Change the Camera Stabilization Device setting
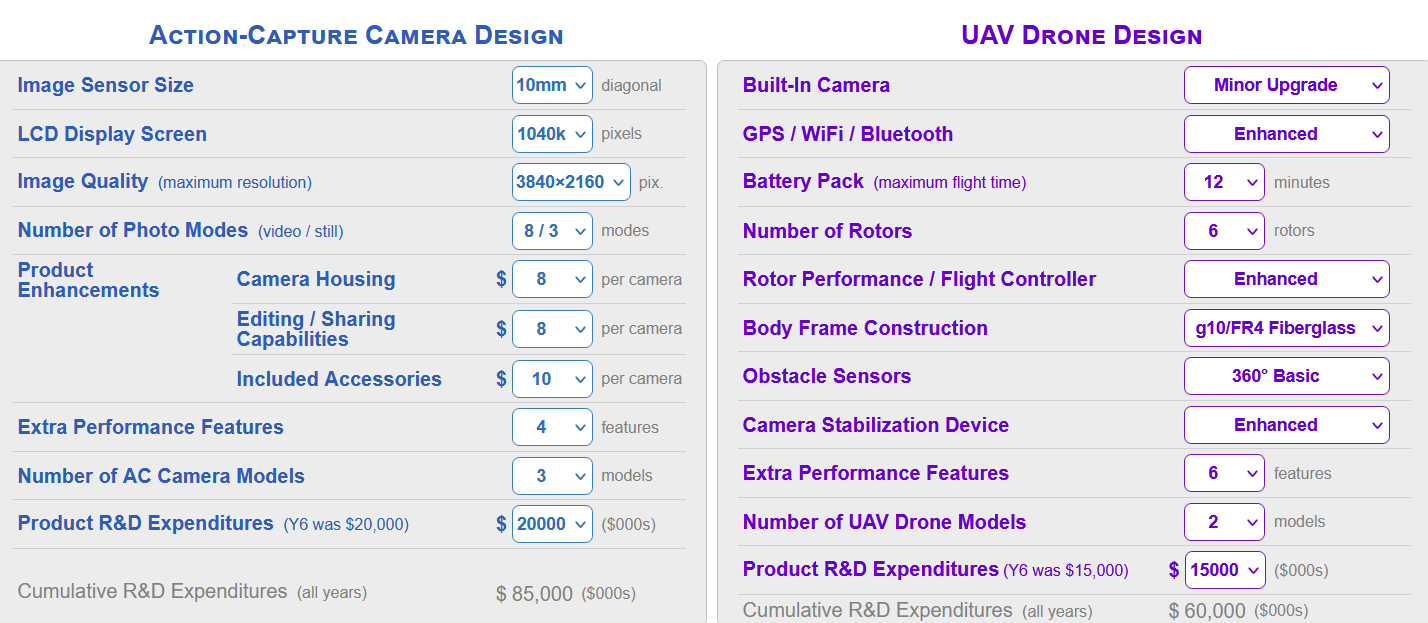1428x623 pixels. [x=1286, y=424]
